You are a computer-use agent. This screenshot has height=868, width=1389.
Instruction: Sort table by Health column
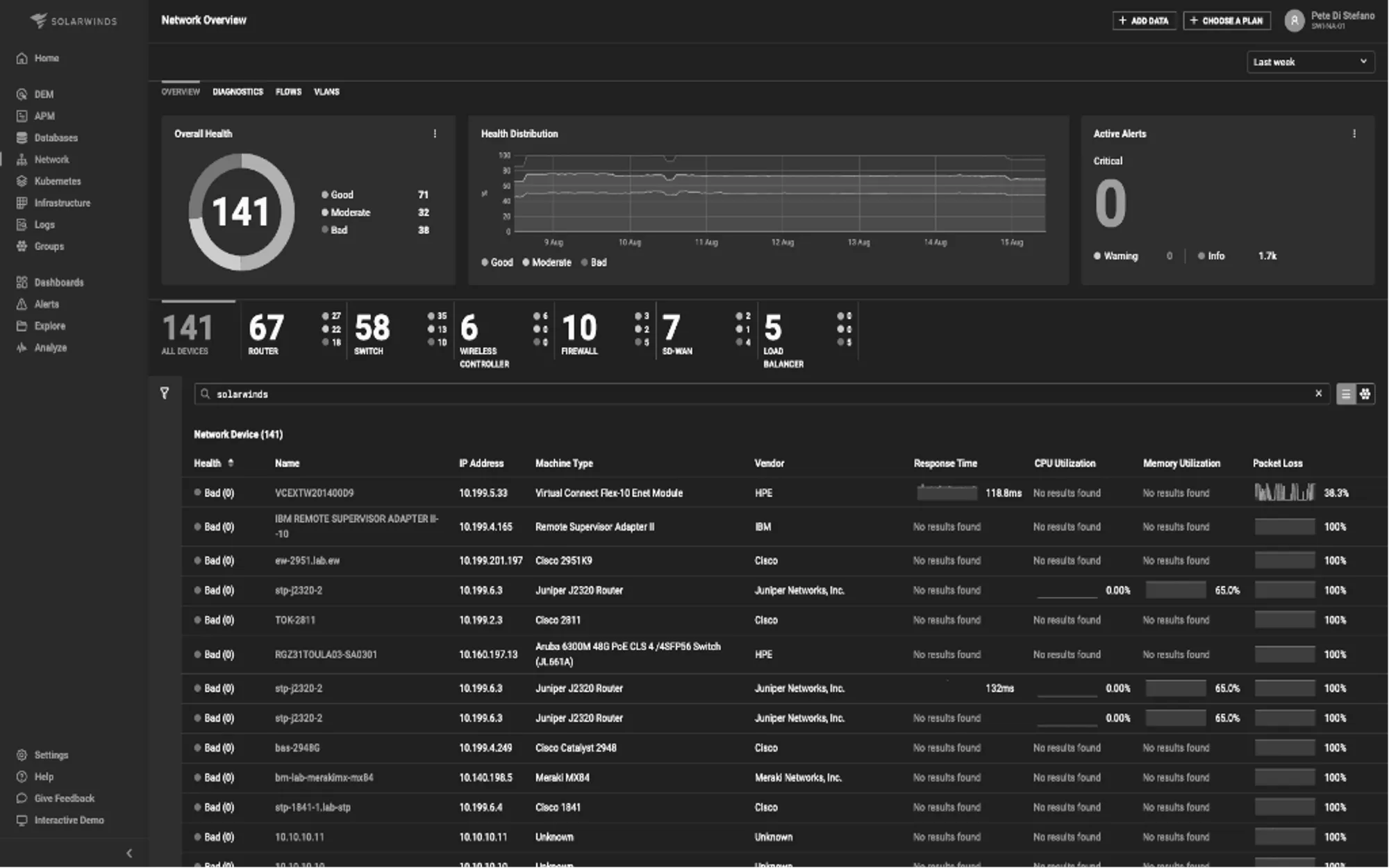[x=213, y=463]
